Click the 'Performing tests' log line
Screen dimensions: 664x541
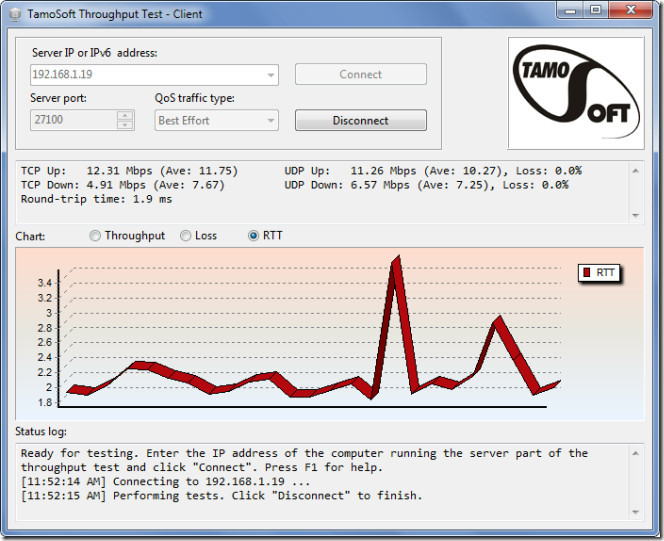[x=221, y=496]
